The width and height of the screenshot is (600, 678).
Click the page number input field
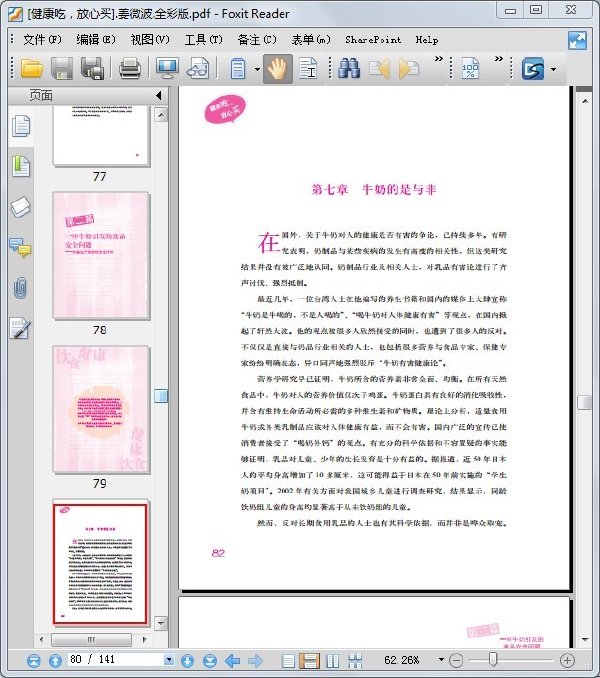[x=116, y=659]
